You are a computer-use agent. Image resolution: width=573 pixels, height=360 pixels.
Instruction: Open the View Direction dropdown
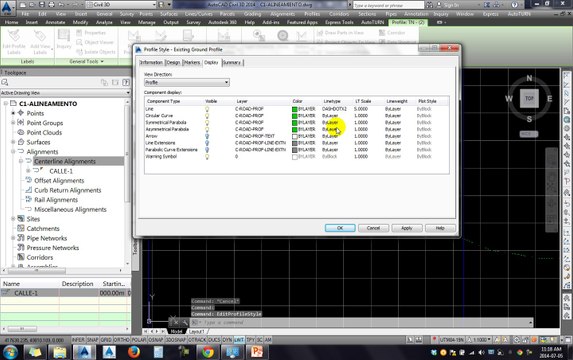click(187, 83)
